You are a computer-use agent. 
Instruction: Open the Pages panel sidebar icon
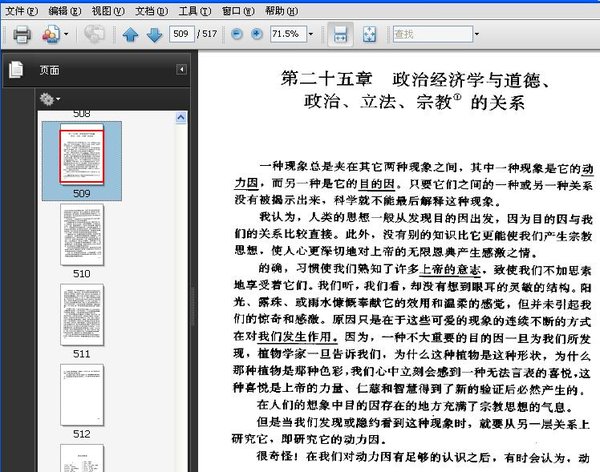click(15, 70)
